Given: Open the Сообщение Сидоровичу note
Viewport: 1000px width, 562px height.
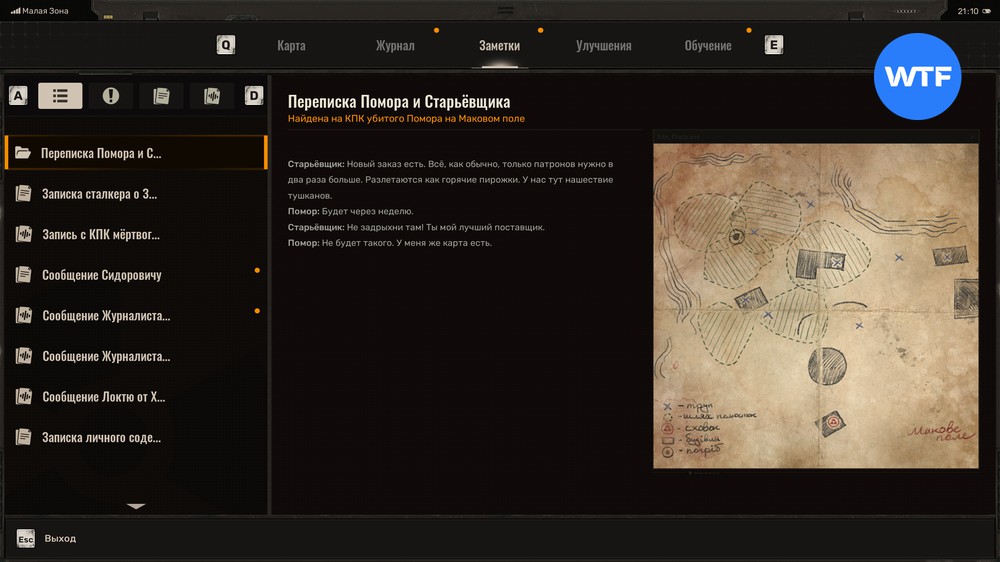Looking at the screenshot, I should (135, 275).
